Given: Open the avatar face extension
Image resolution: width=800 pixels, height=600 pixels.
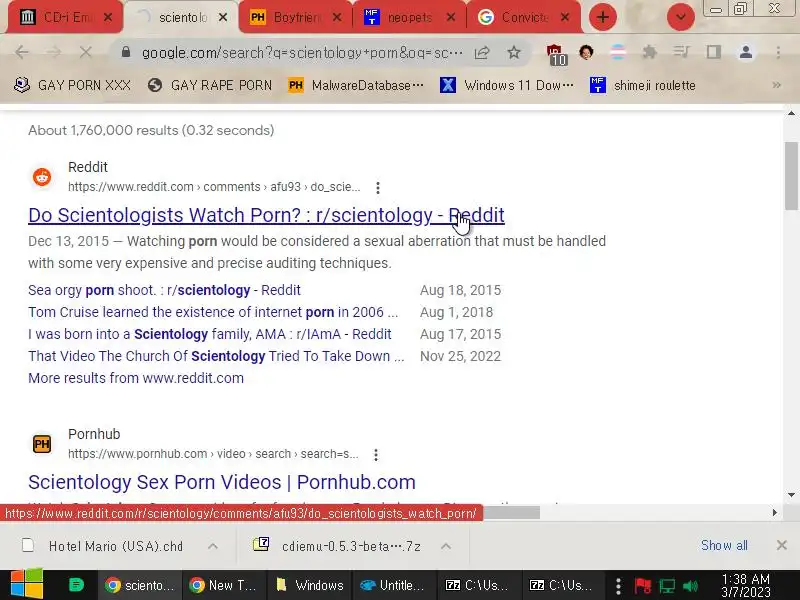Looking at the screenshot, I should [586, 52].
